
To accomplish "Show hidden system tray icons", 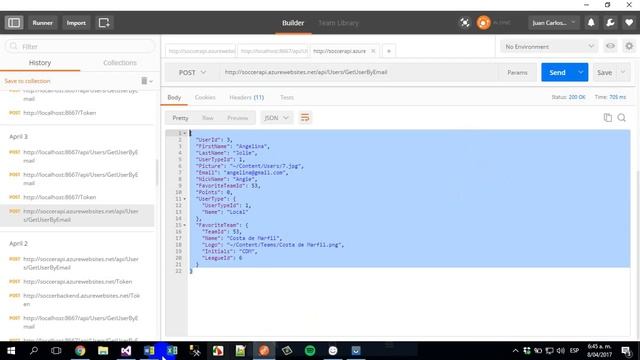I will tap(515, 351).
